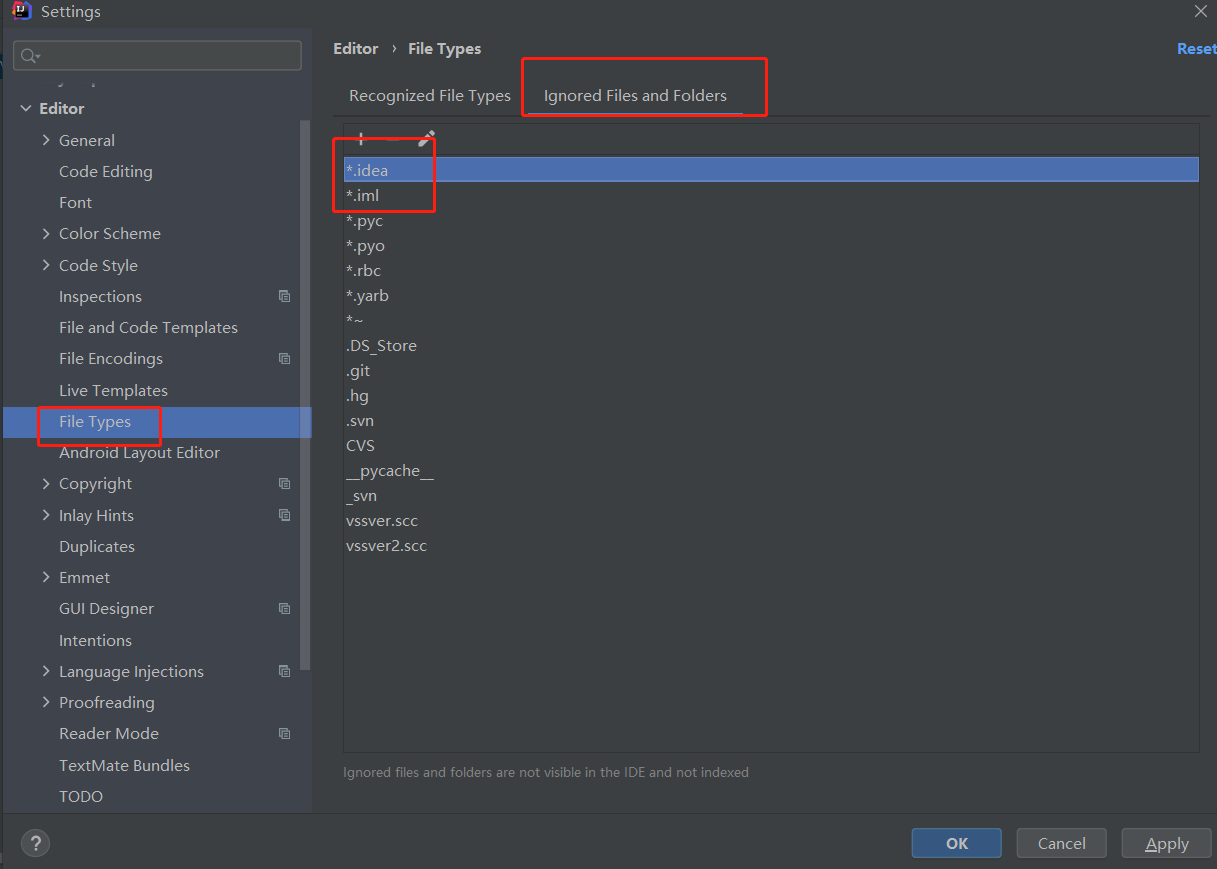Expand the Inlay Hints node arrow
1217x869 pixels.
[46, 515]
